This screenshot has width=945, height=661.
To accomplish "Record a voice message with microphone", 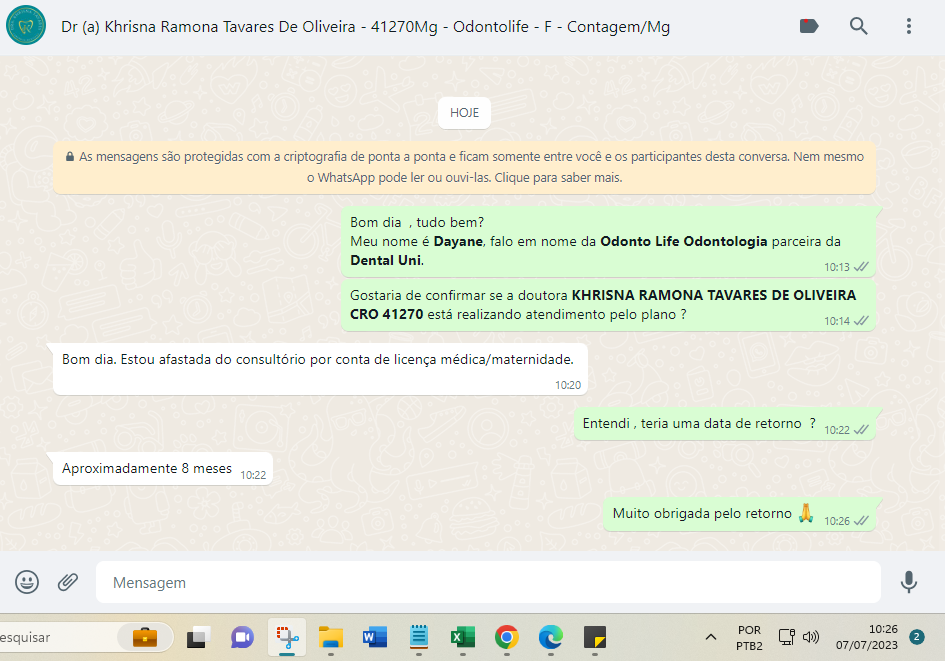I will click(x=908, y=582).
